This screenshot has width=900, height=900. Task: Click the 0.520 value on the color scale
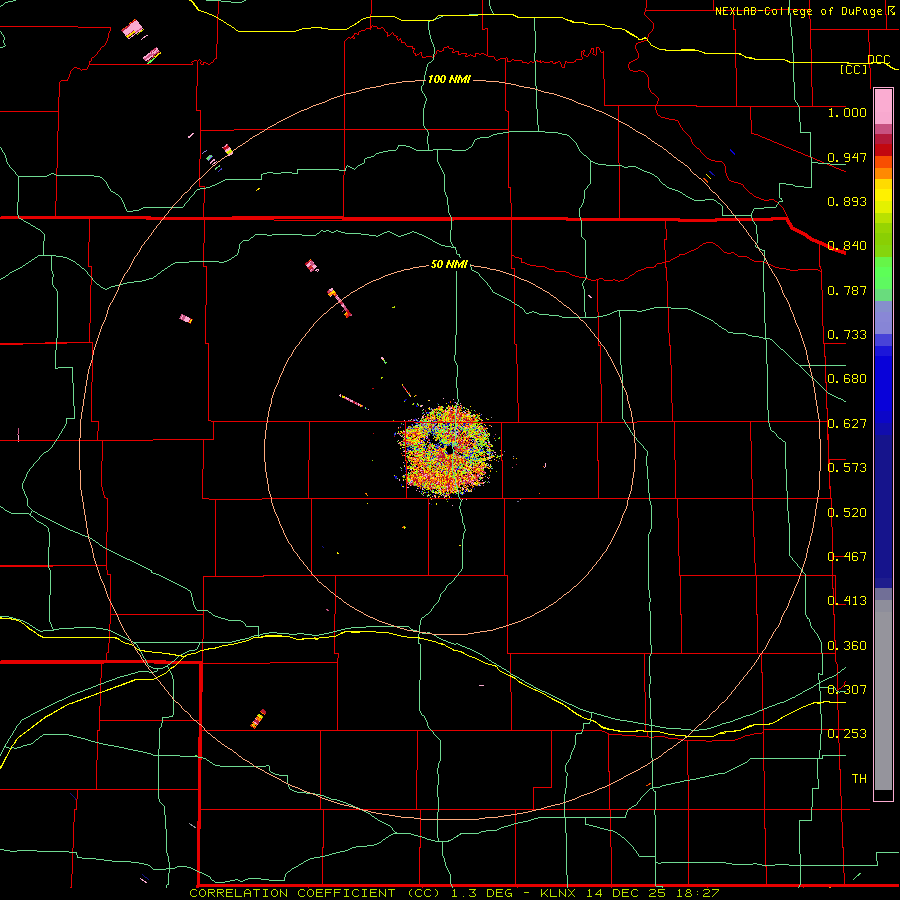tap(847, 513)
